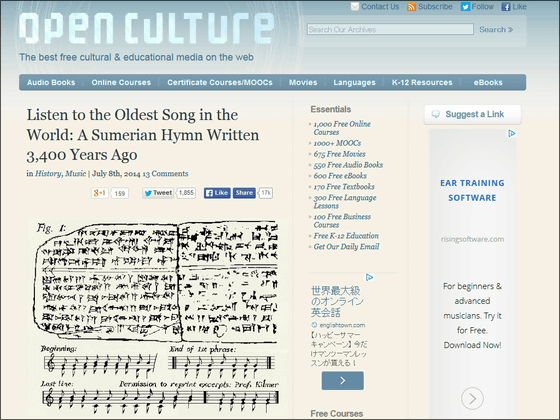This screenshot has width=560, height=420.
Task: Open the Contact Us link
Action: pyautogui.click(x=380, y=7)
